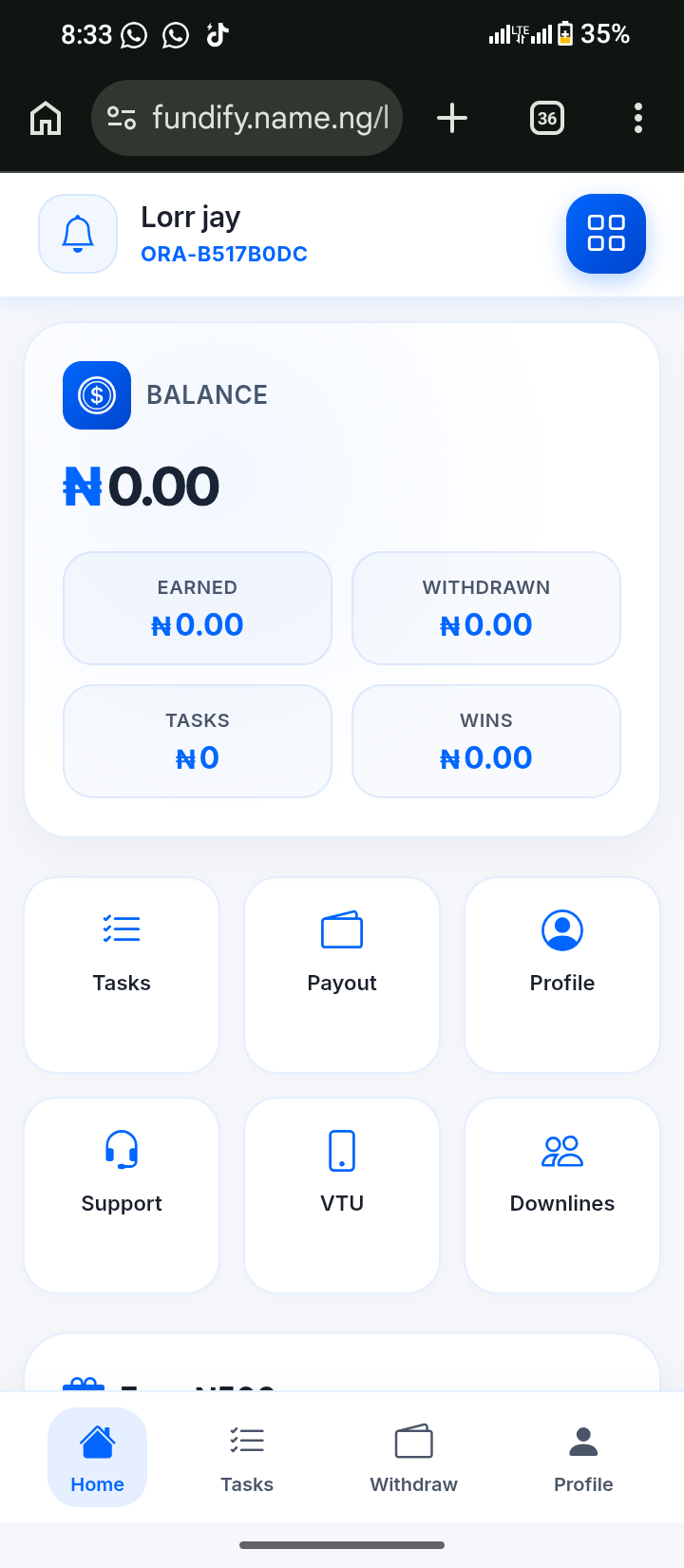This screenshot has height=1568, width=684.
Task: Open the Payout wallet card
Action: tap(342, 974)
